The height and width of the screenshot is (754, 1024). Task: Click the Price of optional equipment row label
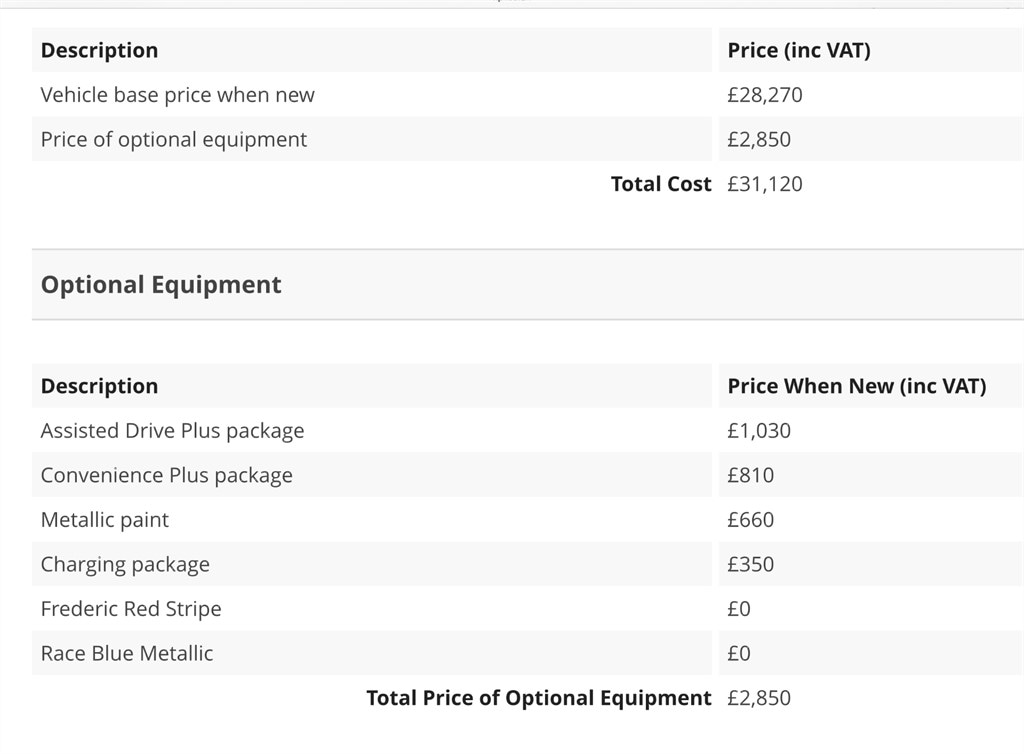(174, 140)
